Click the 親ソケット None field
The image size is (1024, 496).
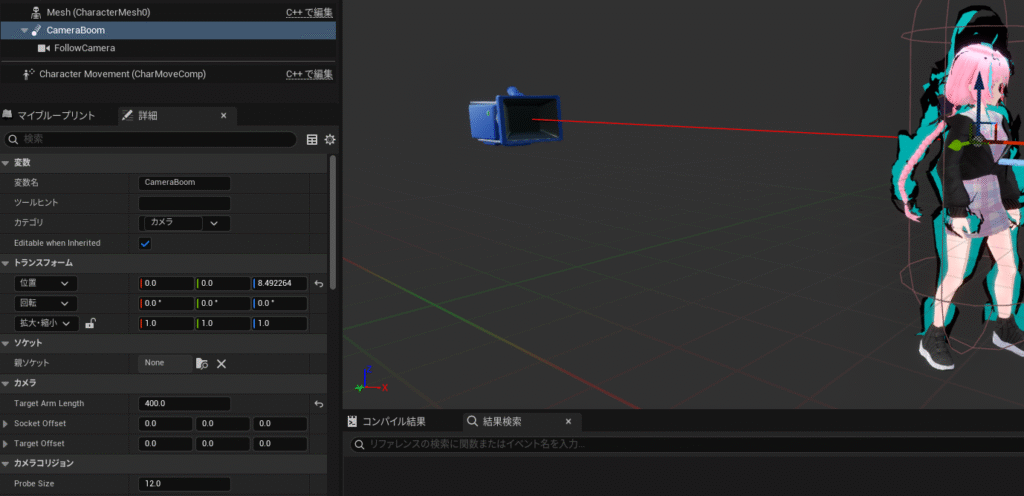tap(165, 363)
